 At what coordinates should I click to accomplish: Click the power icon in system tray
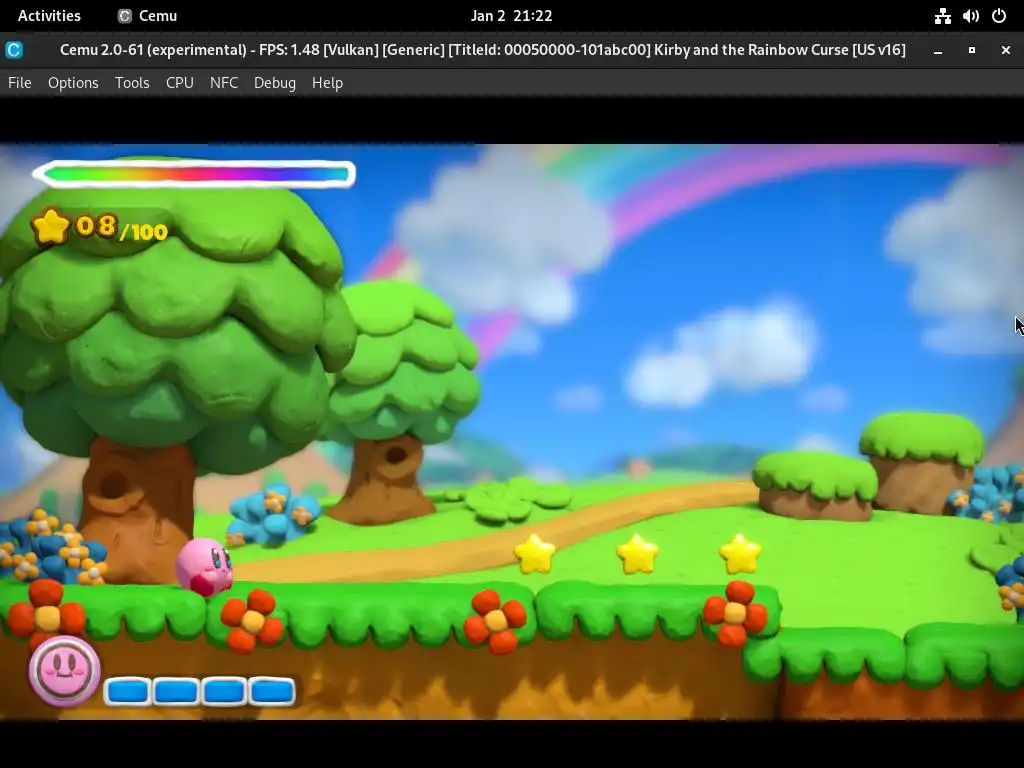click(x=999, y=16)
